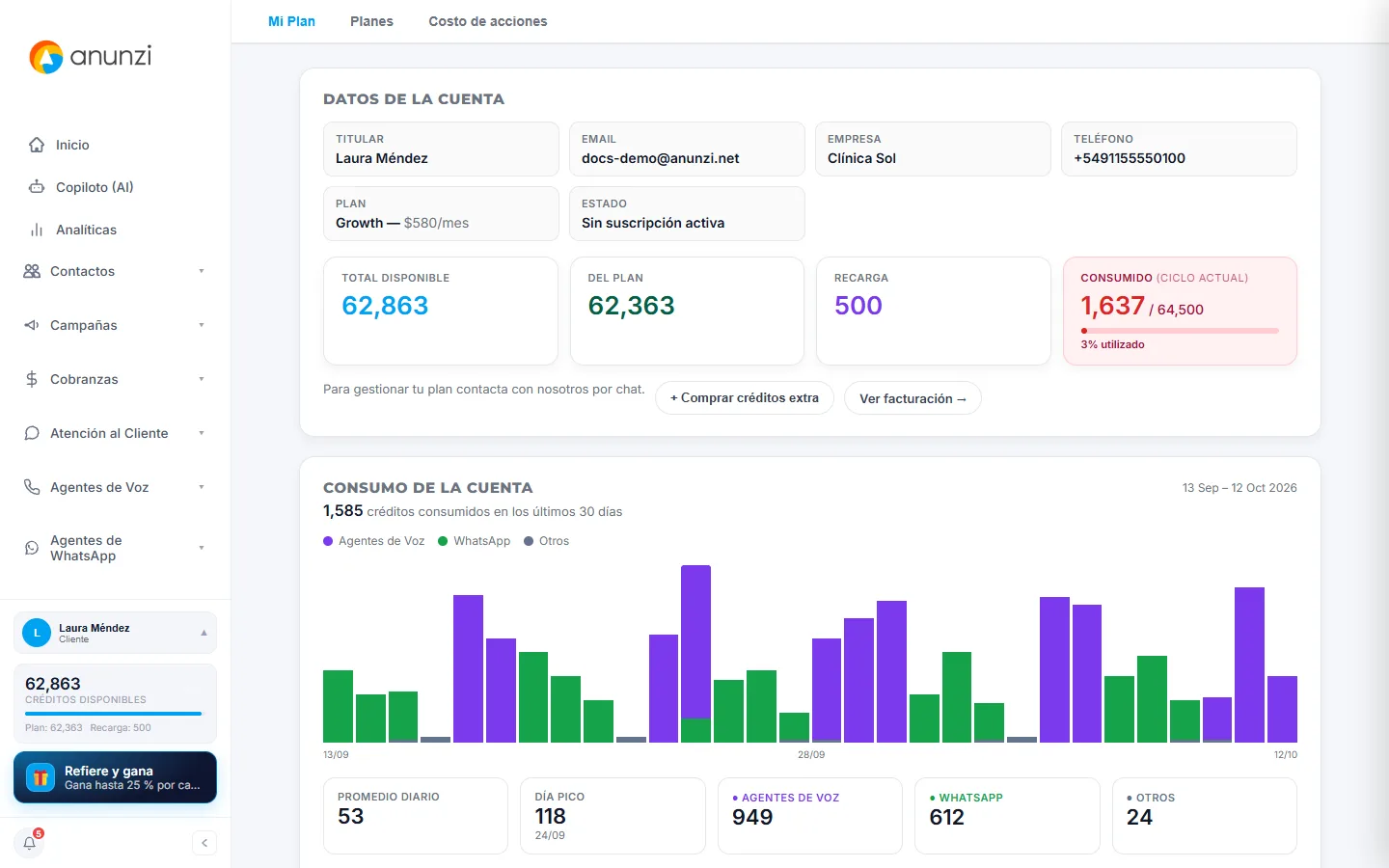Open the Laura Méndez user menu arrow
The width and height of the screenshot is (1389, 868).
(204, 633)
